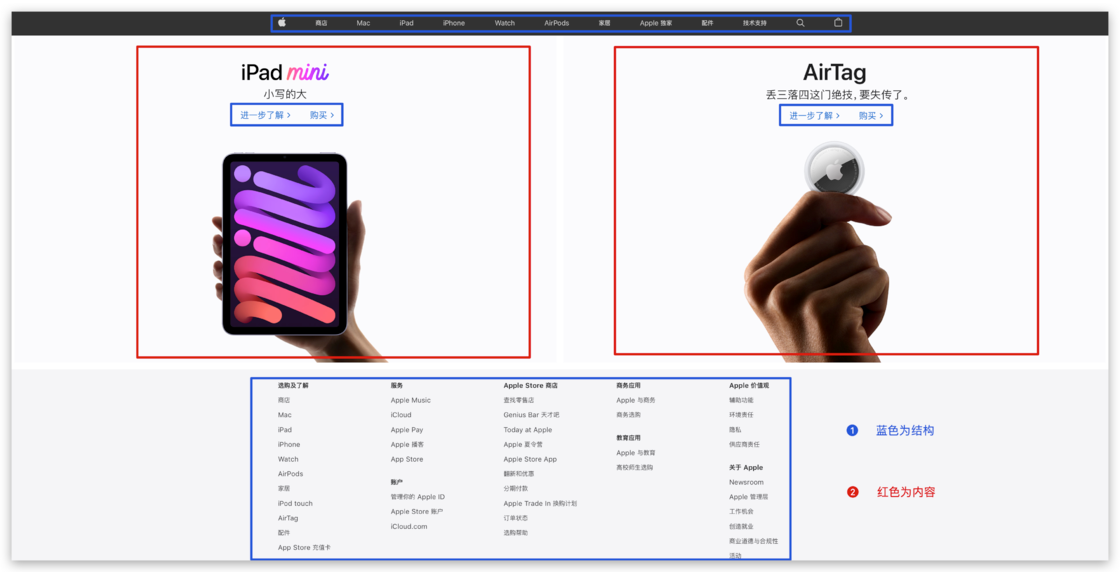Screen dimensions: 1120x572
Task: Open 隐私 footer link
Action: pos(736,430)
